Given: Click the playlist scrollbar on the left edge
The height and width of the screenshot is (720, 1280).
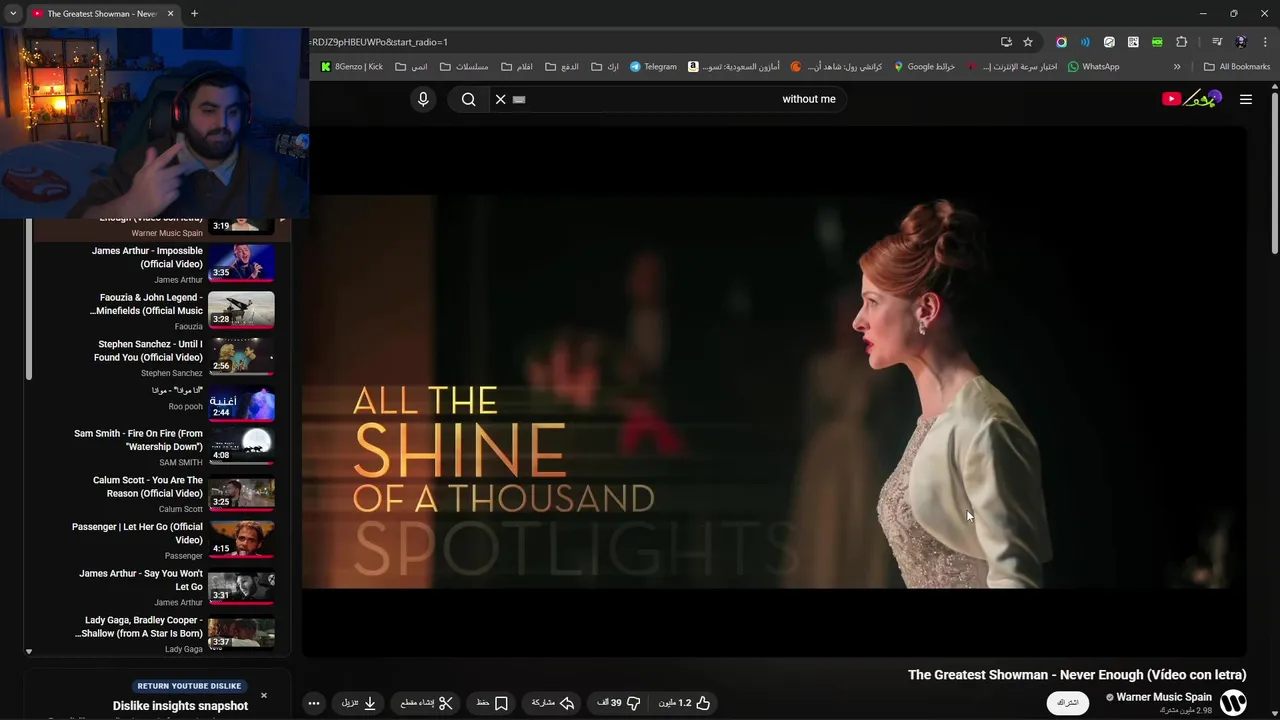Looking at the screenshot, I should (x=28, y=300).
